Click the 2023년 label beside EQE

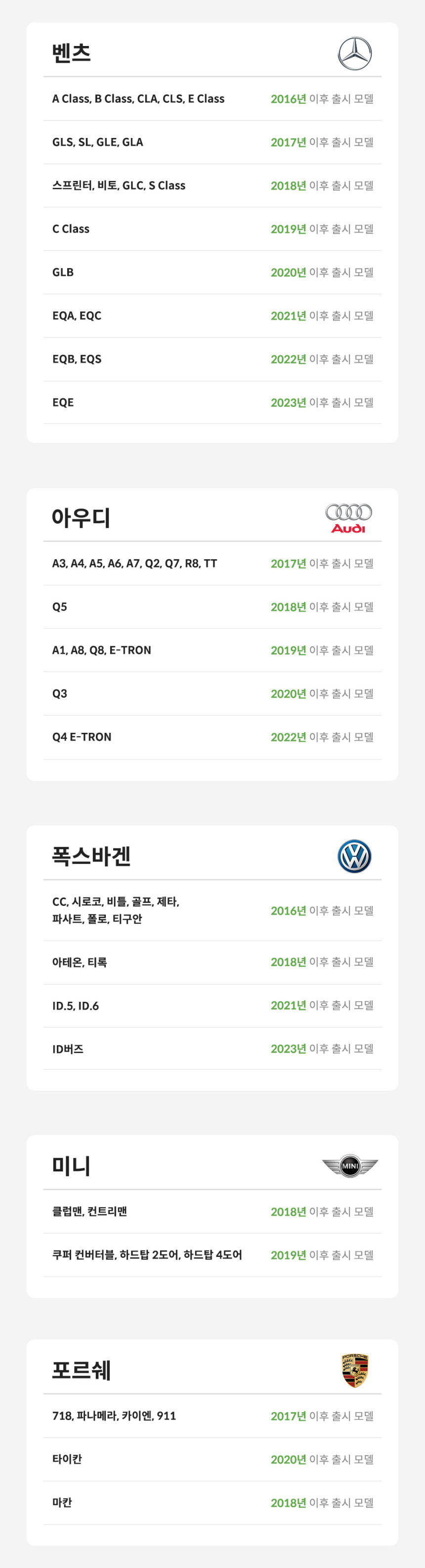pyautogui.click(x=288, y=403)
